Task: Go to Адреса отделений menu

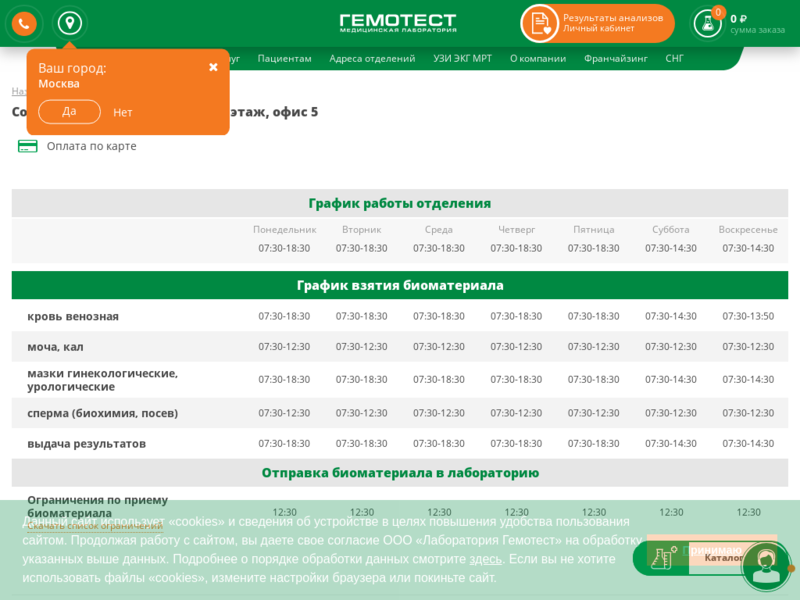Action: click(x=372, y=58)
